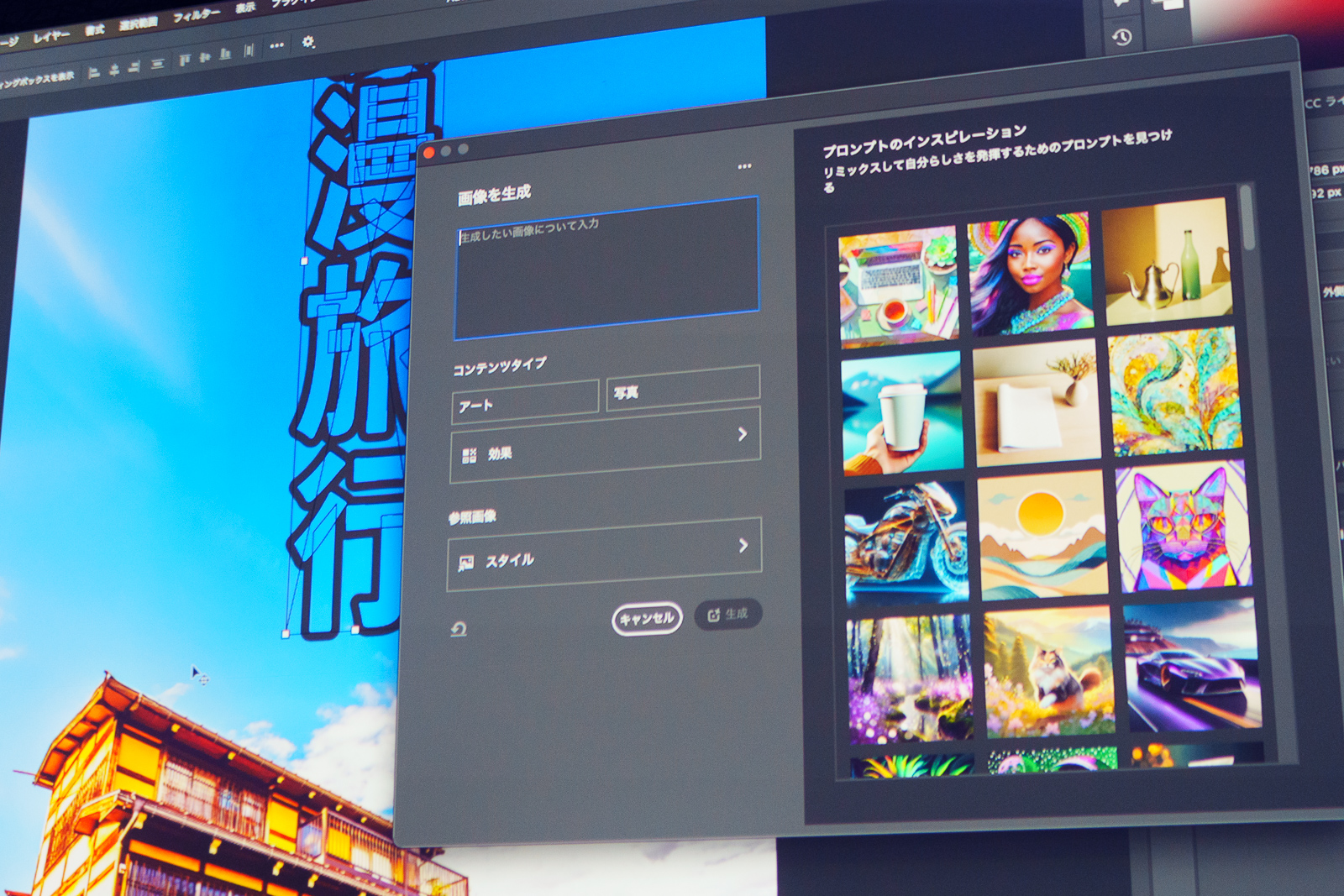Select the geometric cat thumbnail
This screenshot has width=1344, height=896.
(1184, 526)
